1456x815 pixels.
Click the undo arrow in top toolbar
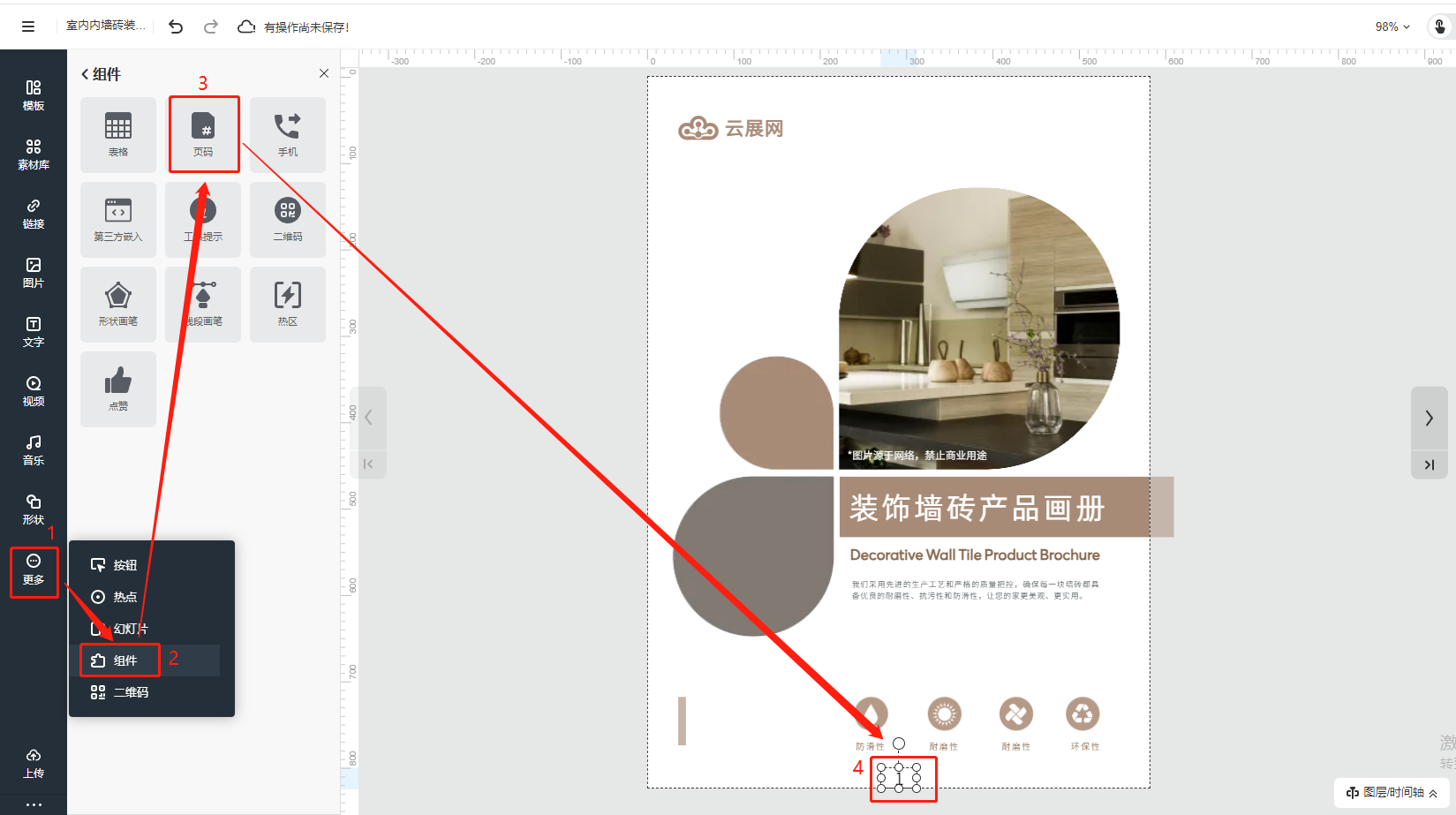pyautogui.click(x=176, y=27)
